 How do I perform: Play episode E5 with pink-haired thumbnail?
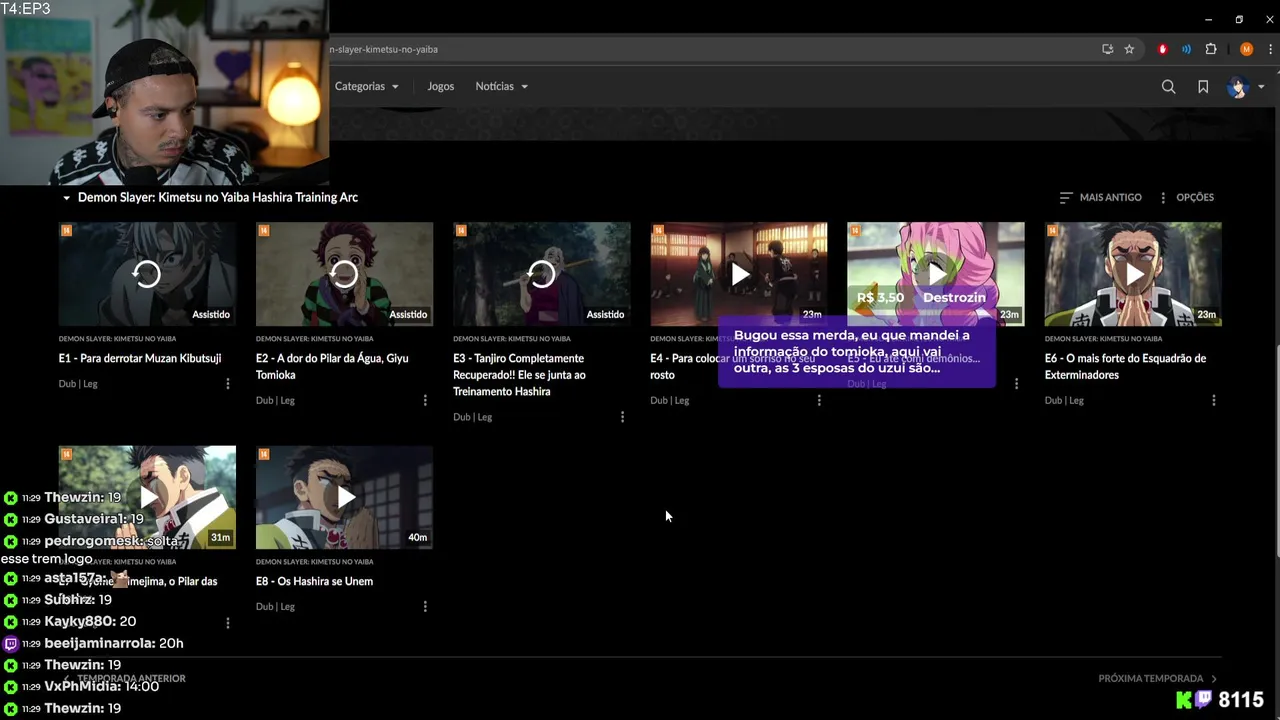[x=936, y=274]
